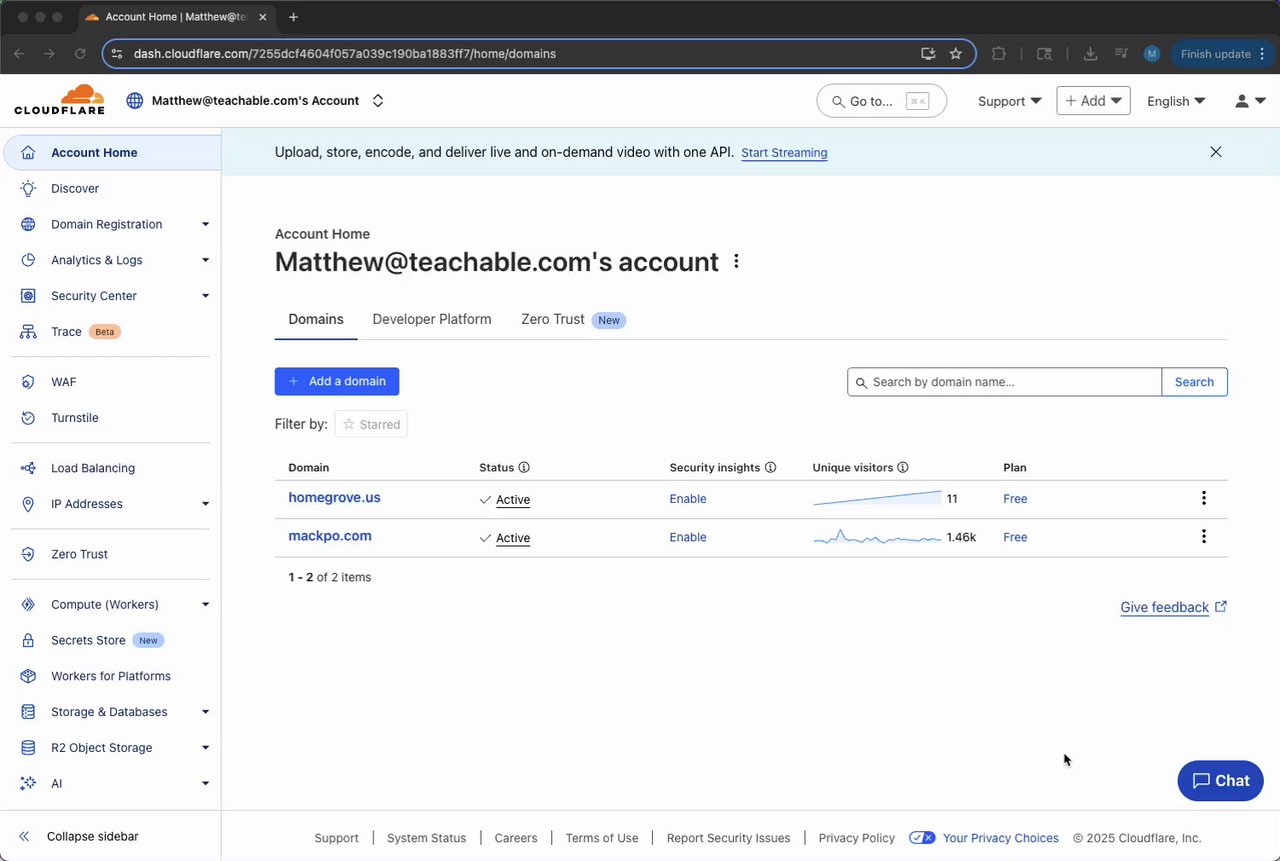Expand IP Addresses submenu arrow
Viewport: 1280px width, 861px height.
click(x=205, y=504)
